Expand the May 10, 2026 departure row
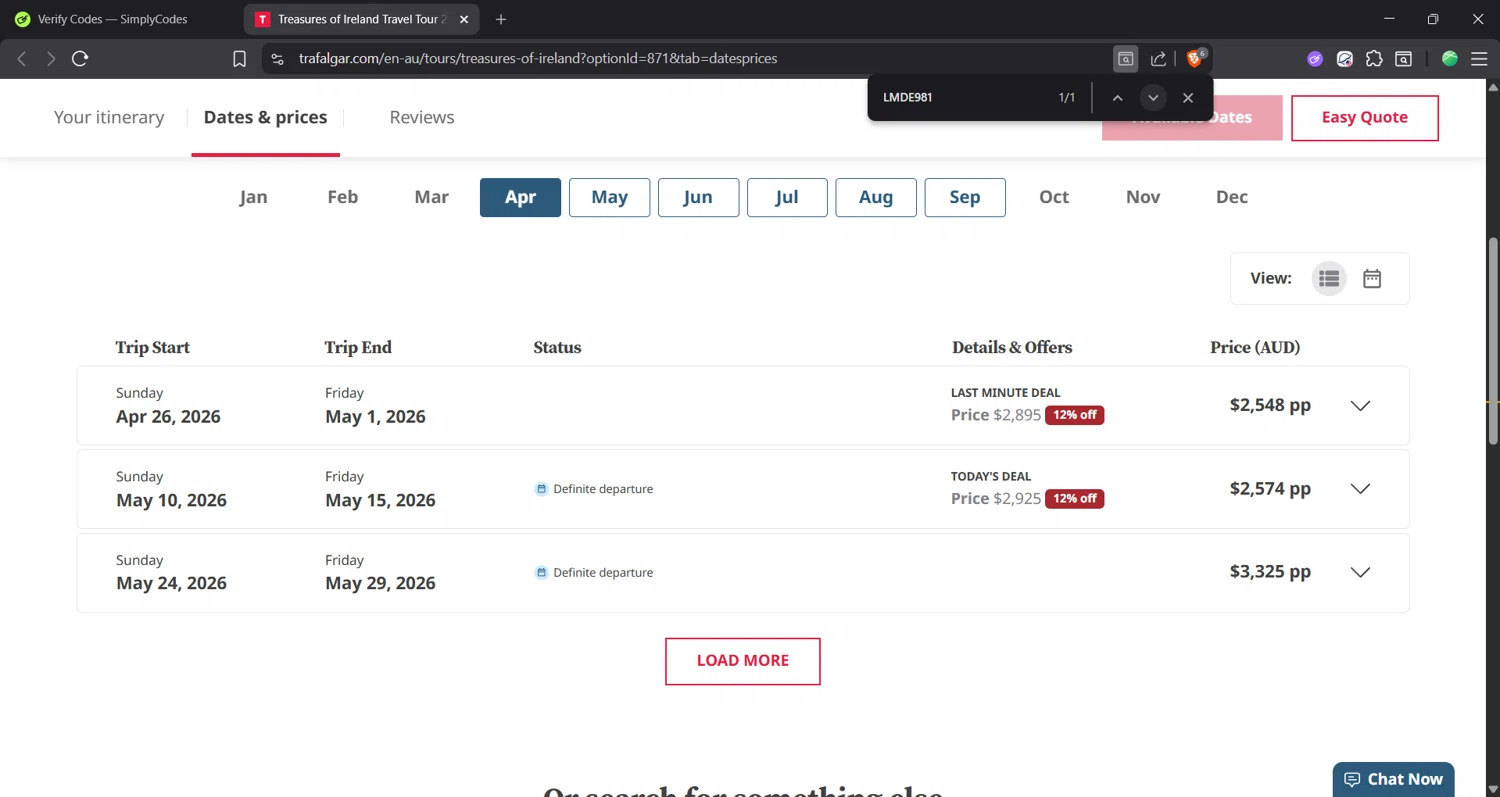This screenshot has height=797, width=1500. tap(1360, 489)
